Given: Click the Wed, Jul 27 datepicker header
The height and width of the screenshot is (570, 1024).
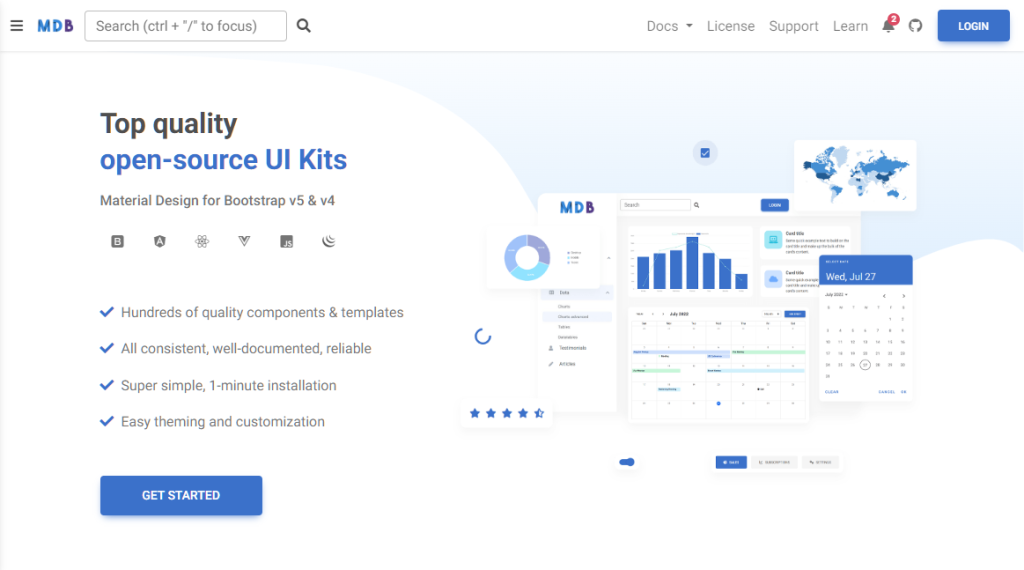Looking at the screenshot, I should coord(865,270).
